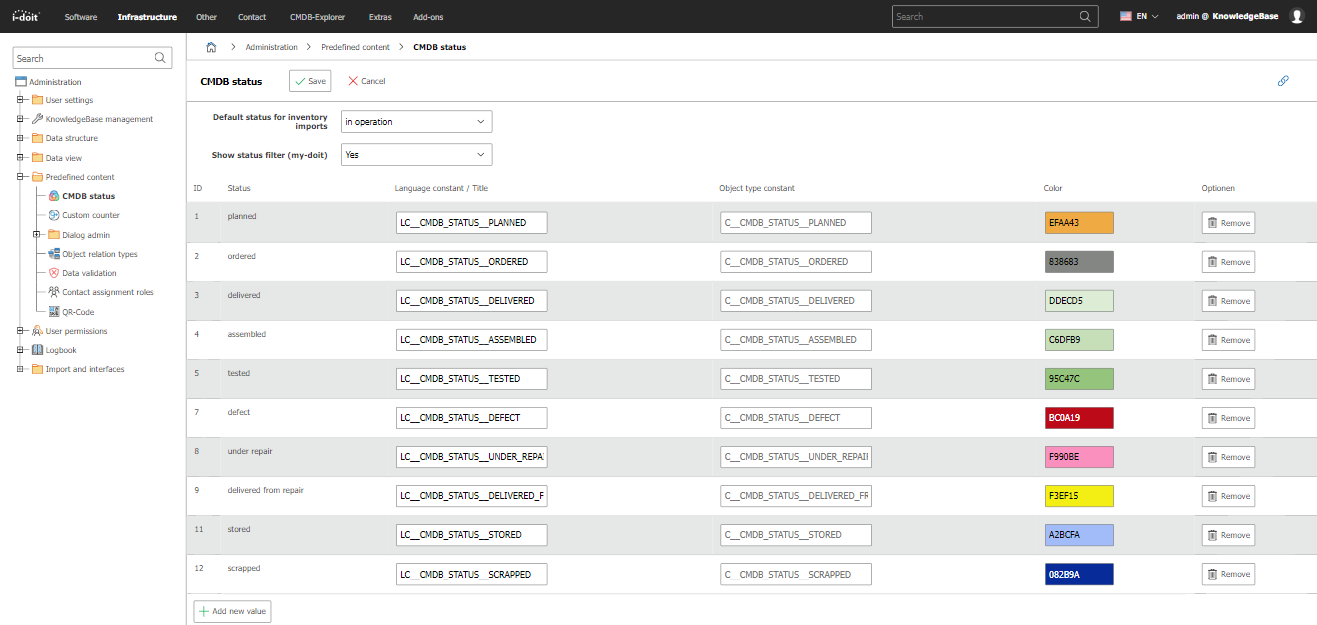Edit C__CMDB_STATUS__TESTED constant field
The image size is (1317, 625).
tap(796, 379)
